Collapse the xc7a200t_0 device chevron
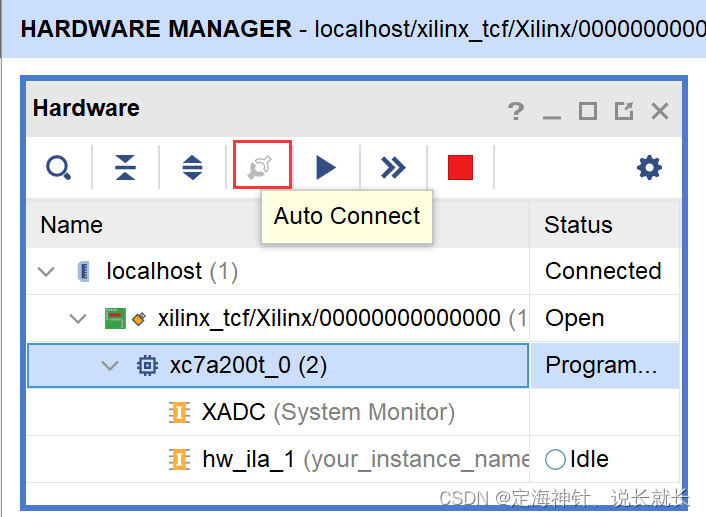The image size is (706, 517). 110,366
